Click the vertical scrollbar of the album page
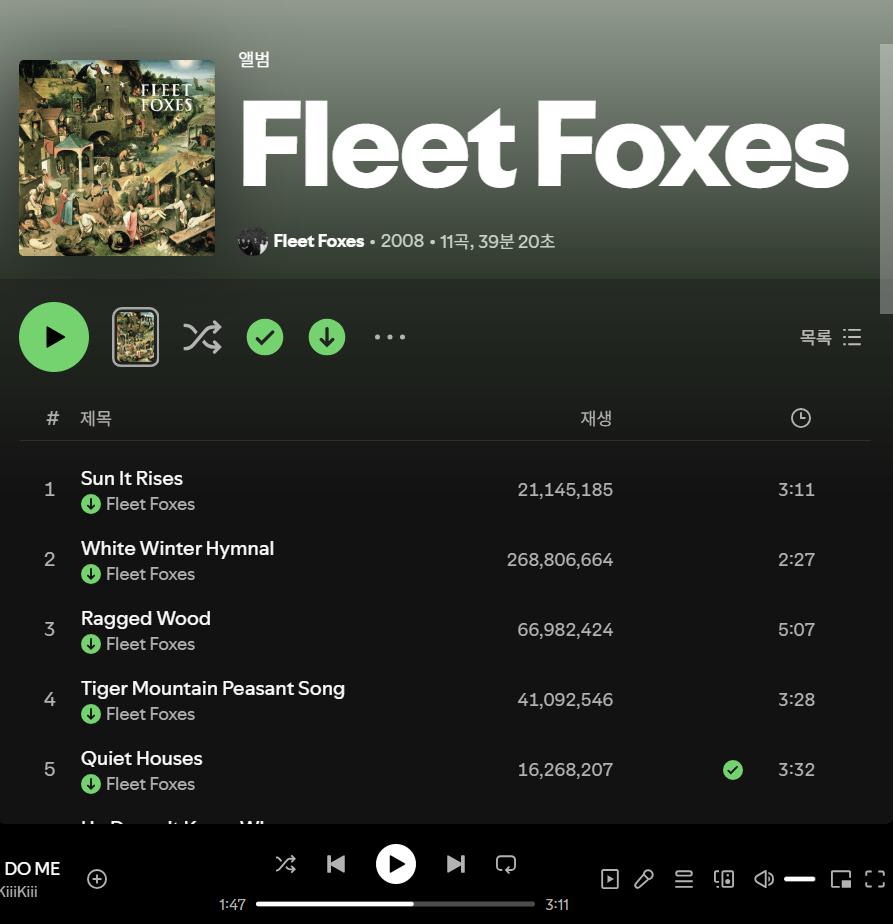The image size is (893, 924). point(886,179)
